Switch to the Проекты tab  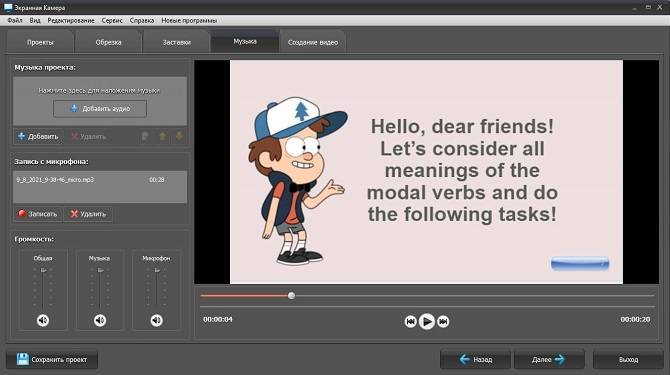pyautogui.click(x=40, y=42)
